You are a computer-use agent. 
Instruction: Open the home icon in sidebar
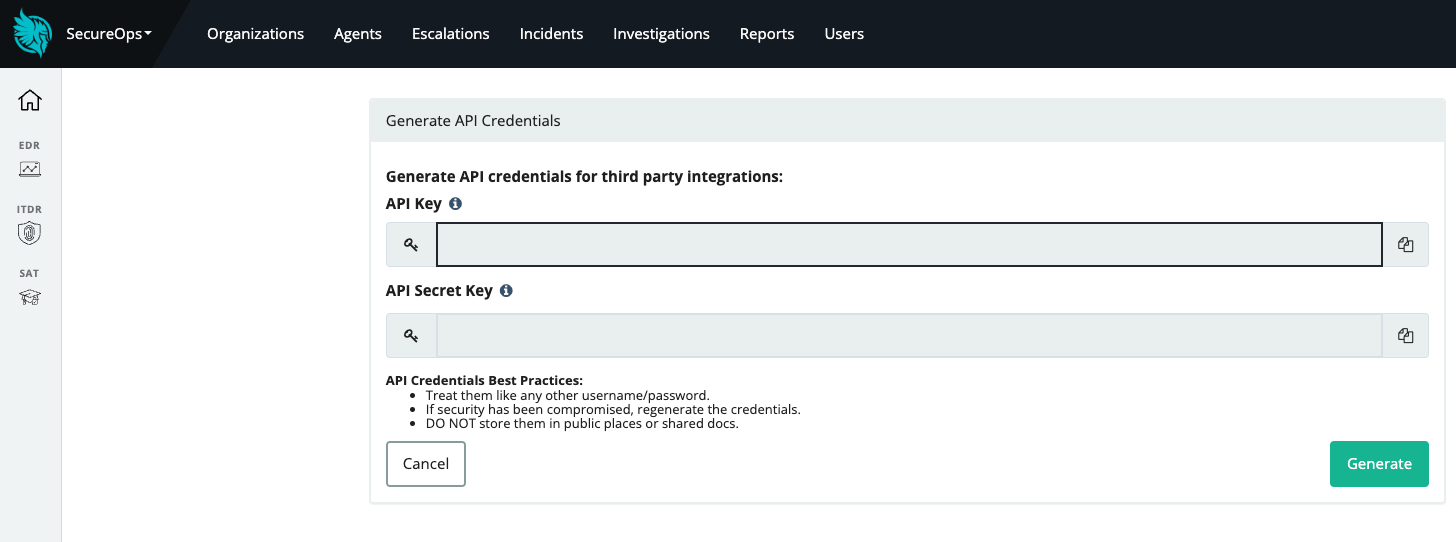[30, 100]
